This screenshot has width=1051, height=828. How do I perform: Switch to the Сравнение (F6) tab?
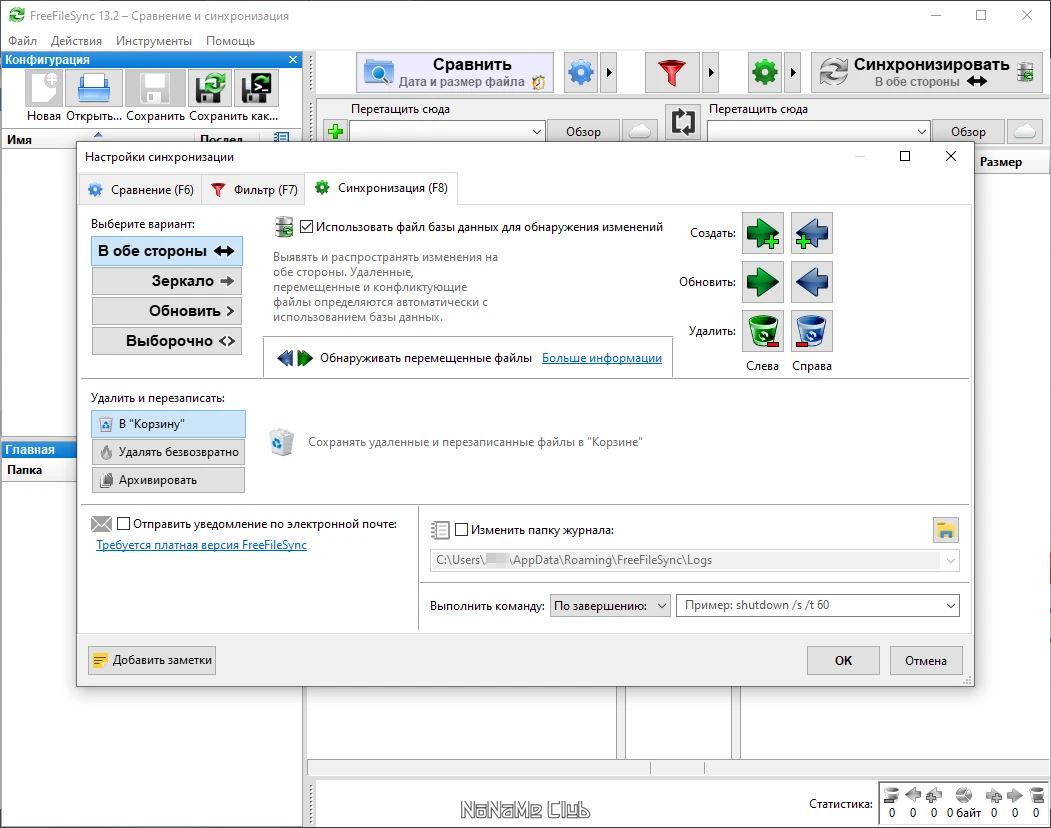142,190
